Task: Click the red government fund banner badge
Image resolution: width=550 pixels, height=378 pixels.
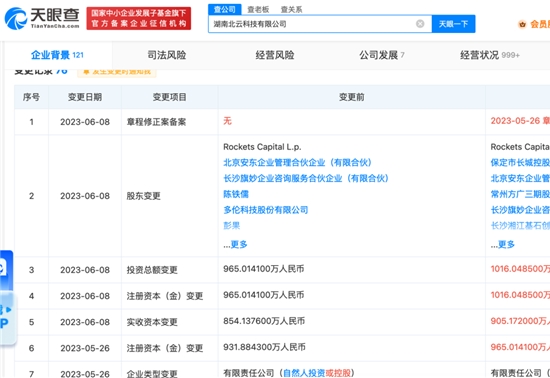Action: (x=139, y=18)
